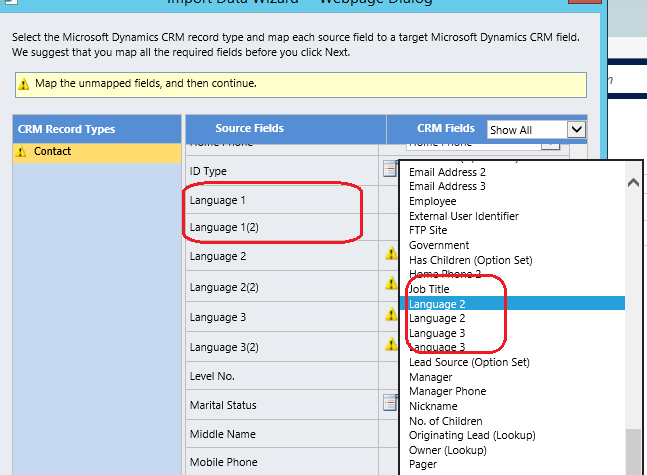Viewport: 647px width, 475px height.
Task: Click the Map the unmapped fields message
Action: coord(146,83)
